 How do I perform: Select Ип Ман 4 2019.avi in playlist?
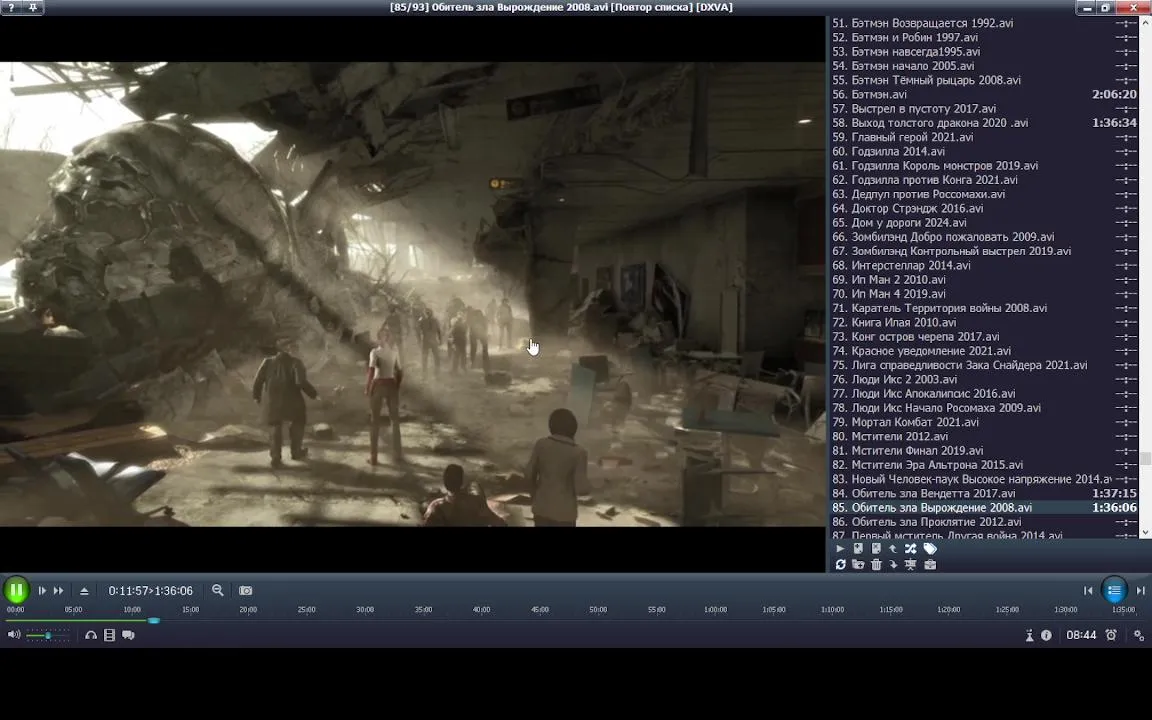tap(984, 294)
